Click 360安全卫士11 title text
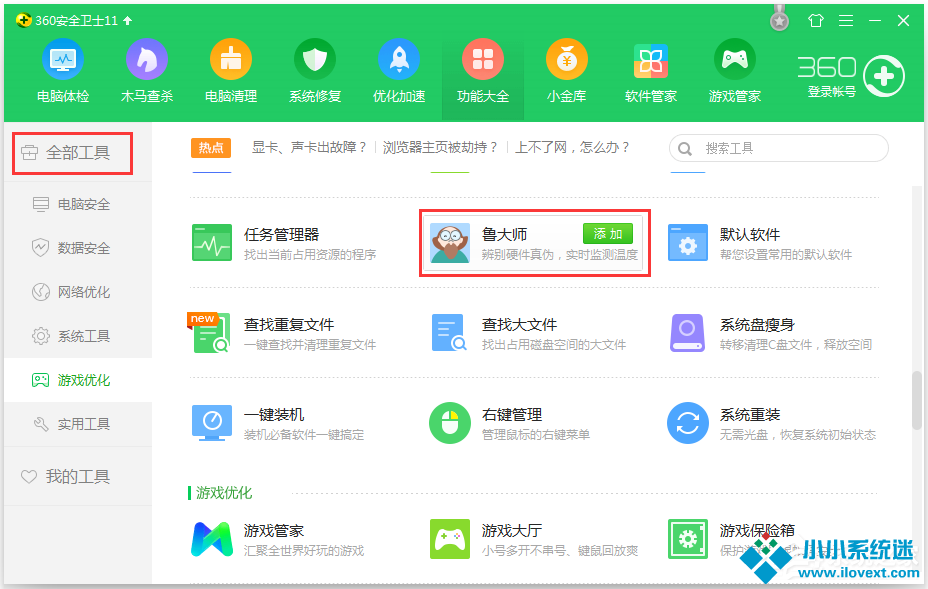This screenshot has height=589, width=928. pyautogui.click(x=76, y=21)
